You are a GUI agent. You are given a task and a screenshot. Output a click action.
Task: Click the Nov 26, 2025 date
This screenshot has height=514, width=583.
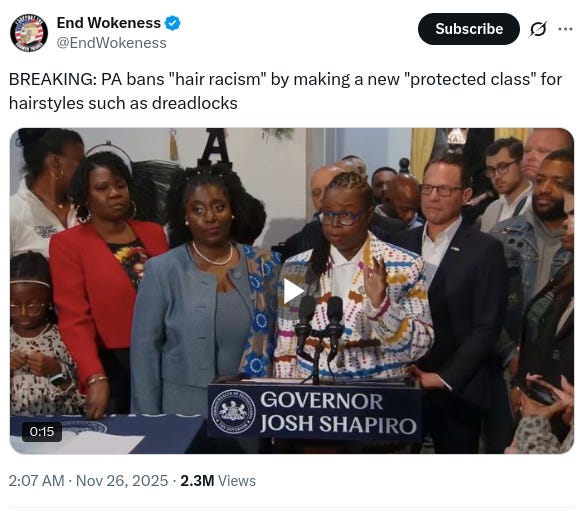tap(122, 481)
